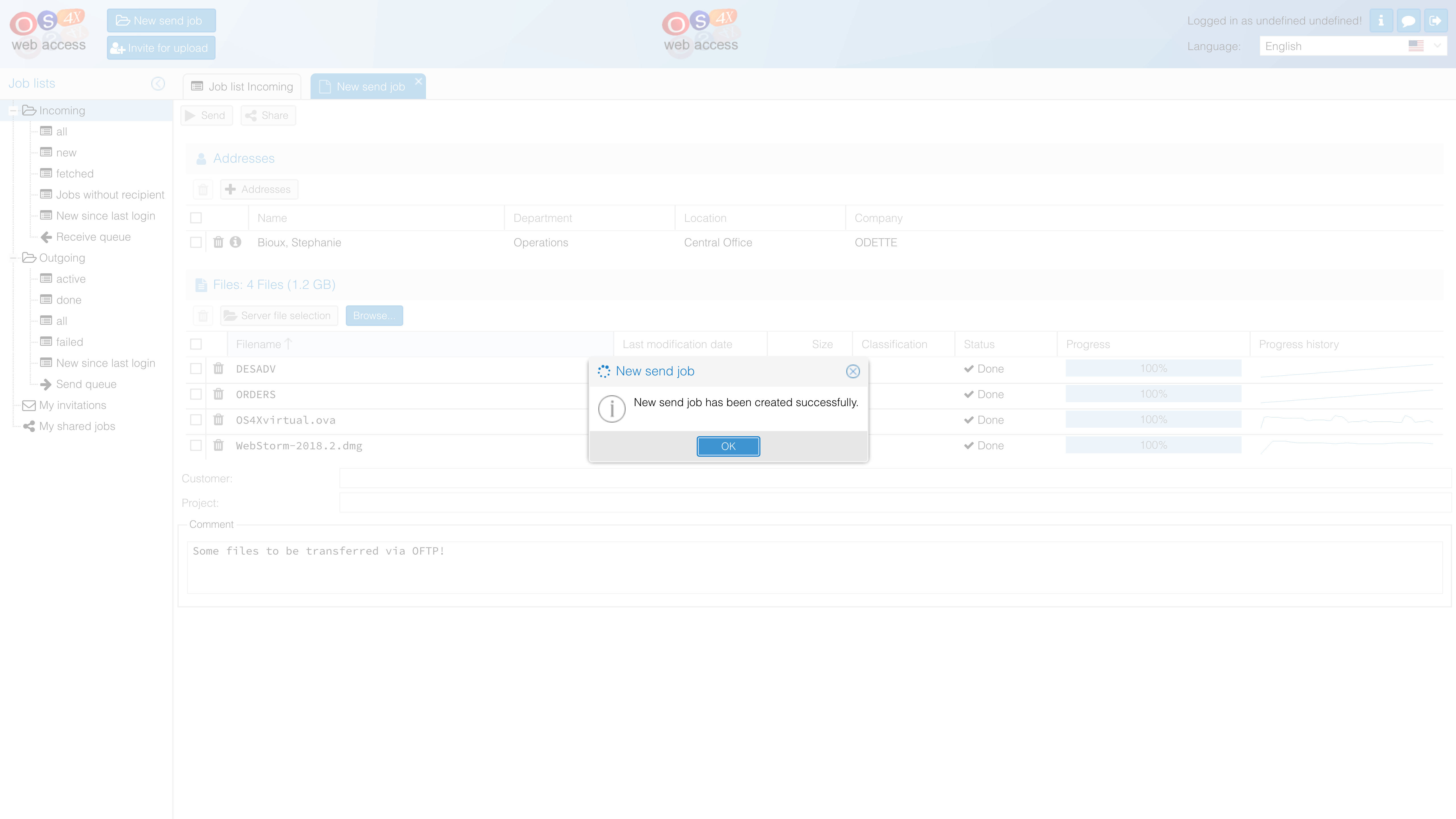Open the chat bubble icon in header

[x=1408, y=21]
